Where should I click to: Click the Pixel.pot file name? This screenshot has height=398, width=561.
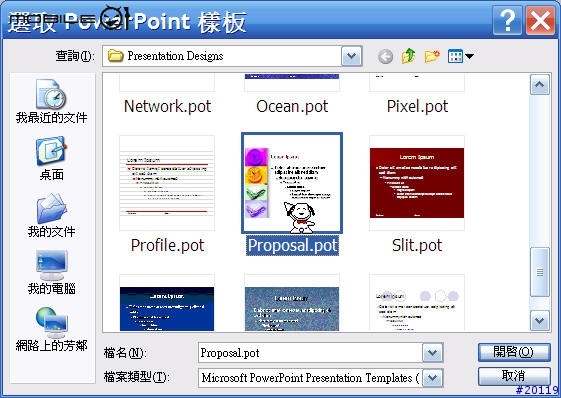coord(417,106)
